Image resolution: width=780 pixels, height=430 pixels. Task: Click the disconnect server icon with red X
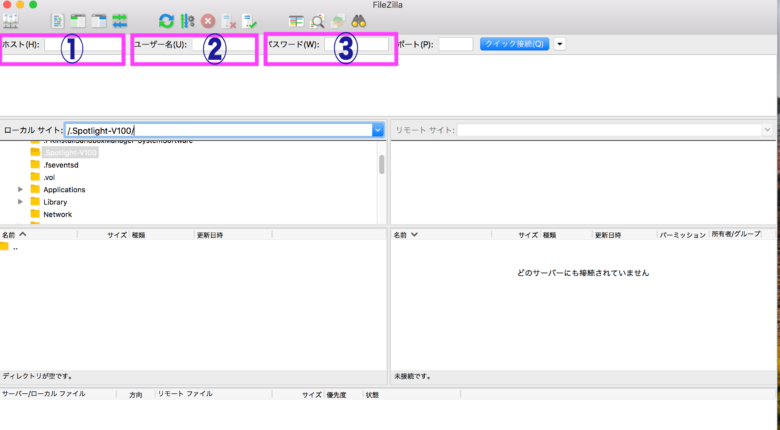[229, 21]
